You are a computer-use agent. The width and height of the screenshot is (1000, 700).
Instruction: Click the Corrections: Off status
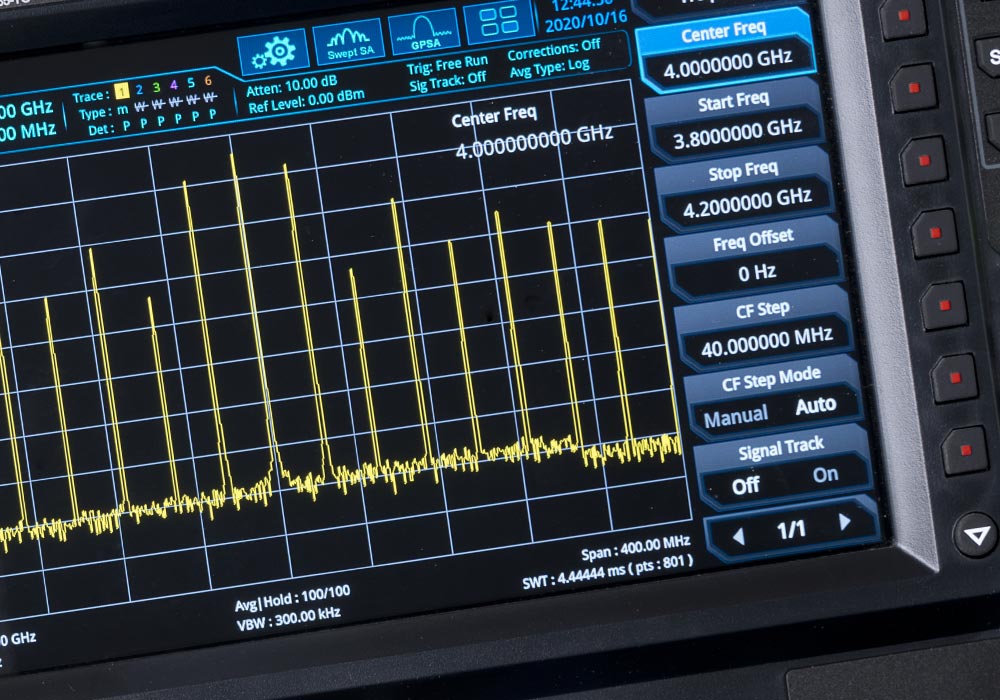click(x=554, y=49)
